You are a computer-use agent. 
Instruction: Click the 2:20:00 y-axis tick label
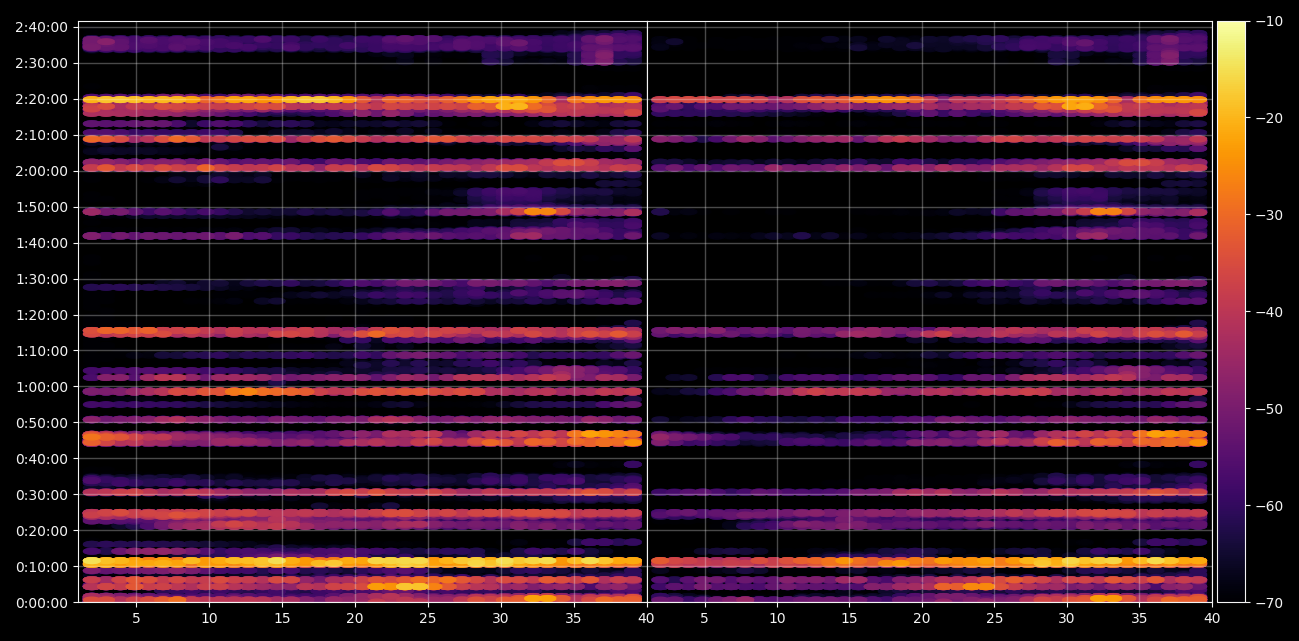click(x=42, y=98)
